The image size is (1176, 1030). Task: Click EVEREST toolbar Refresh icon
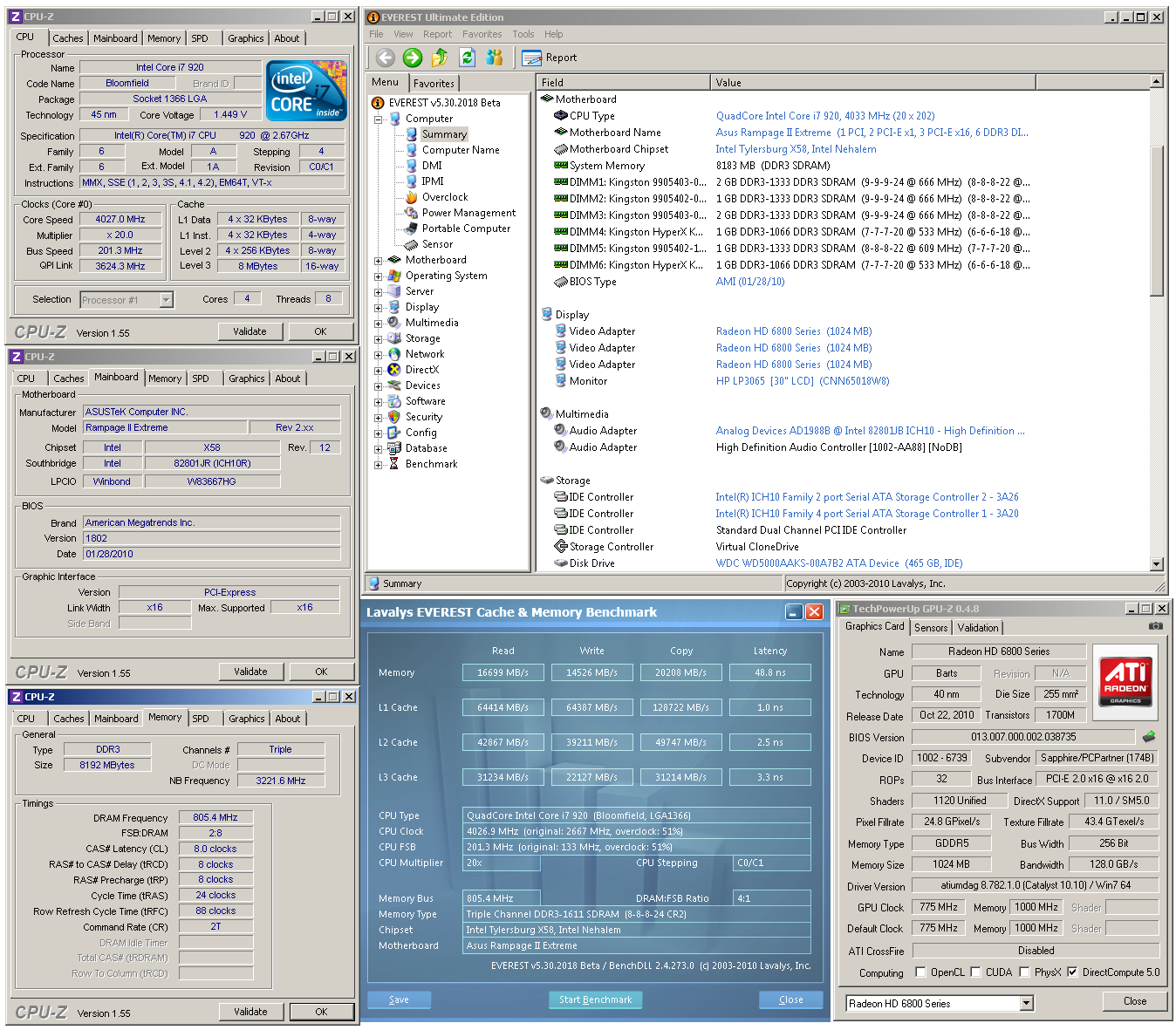[x=467, y=58]
